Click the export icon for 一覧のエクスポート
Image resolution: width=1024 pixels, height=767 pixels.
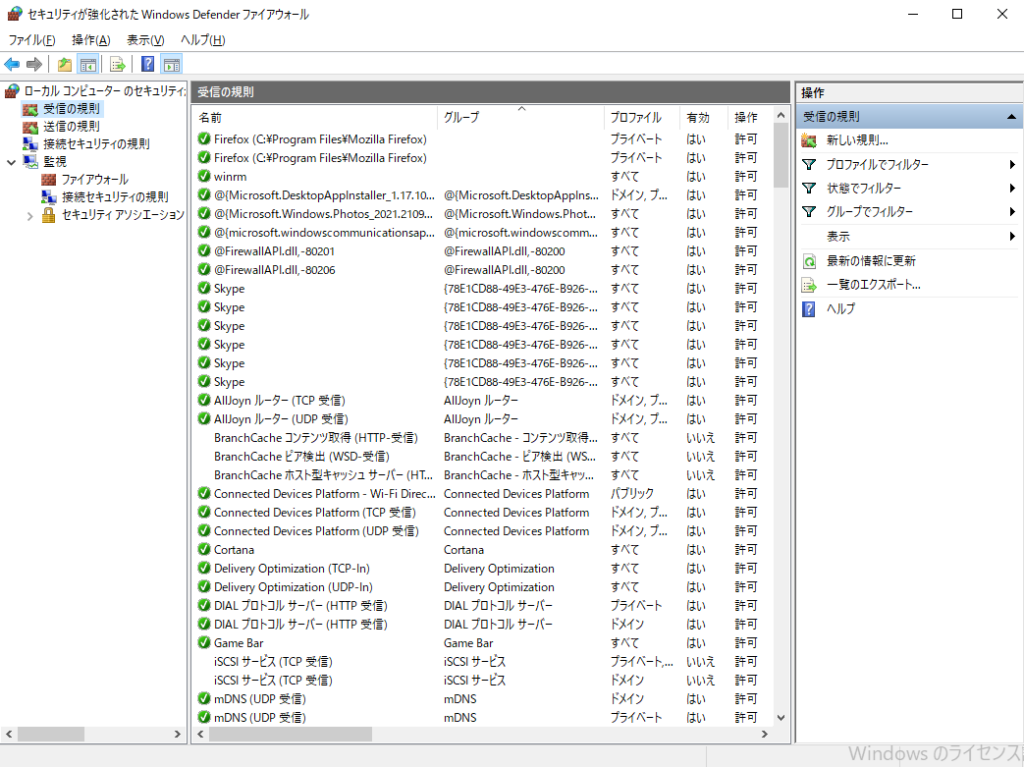(809, 286)
